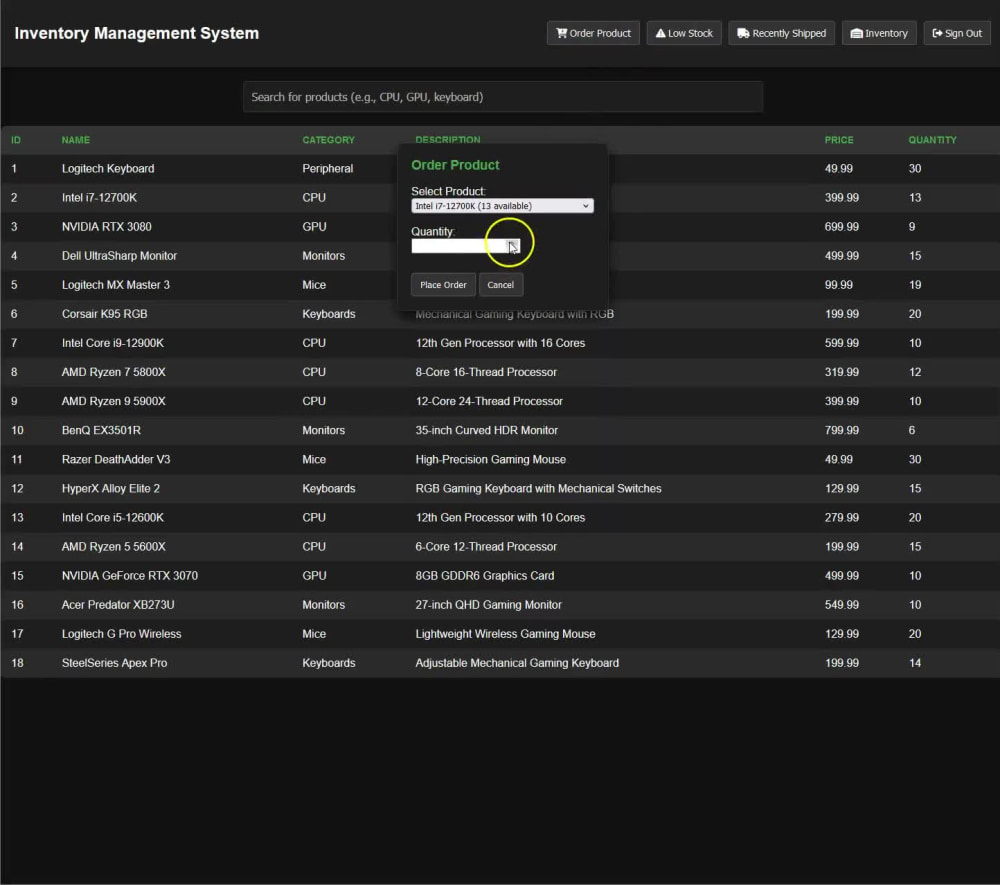Click Adjustable Mechanical Gaming Keyboard description
1000x885 pixels.
517,663
